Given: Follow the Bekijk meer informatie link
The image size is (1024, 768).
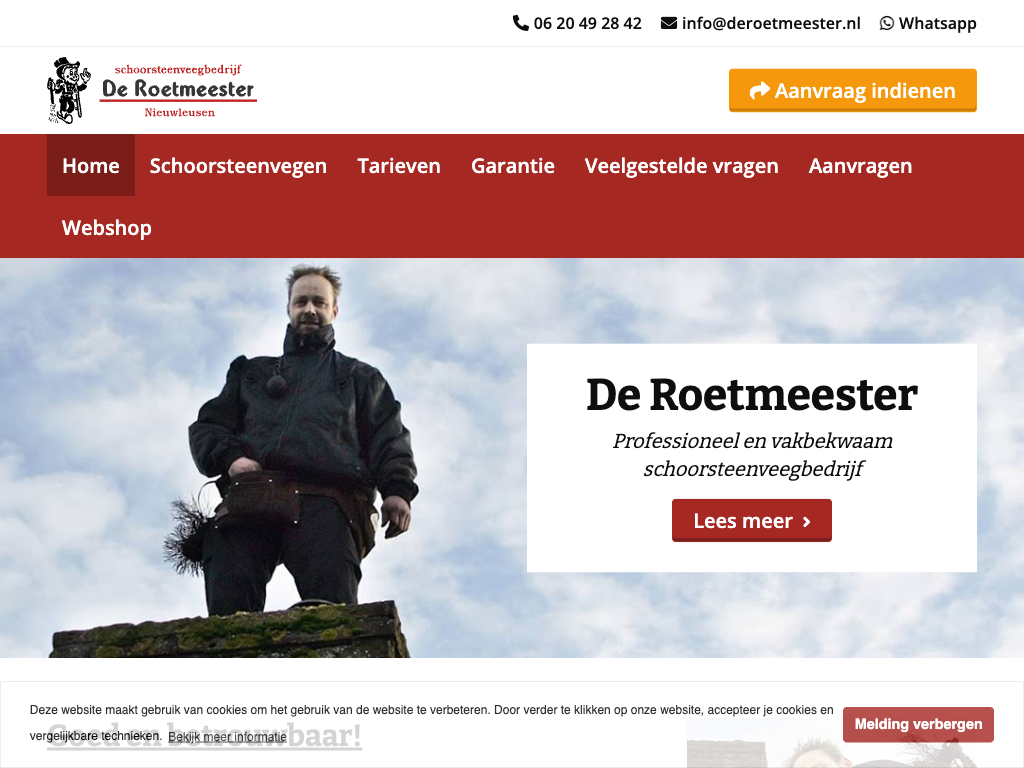Looking at the screenshot, I should tap(227, 737).
